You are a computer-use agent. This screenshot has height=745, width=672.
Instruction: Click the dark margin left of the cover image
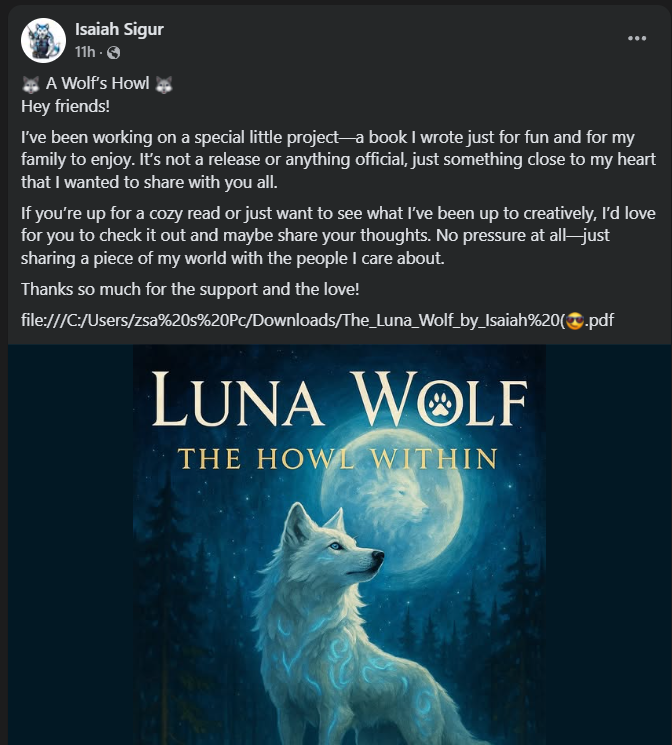[x=70, y=544]
